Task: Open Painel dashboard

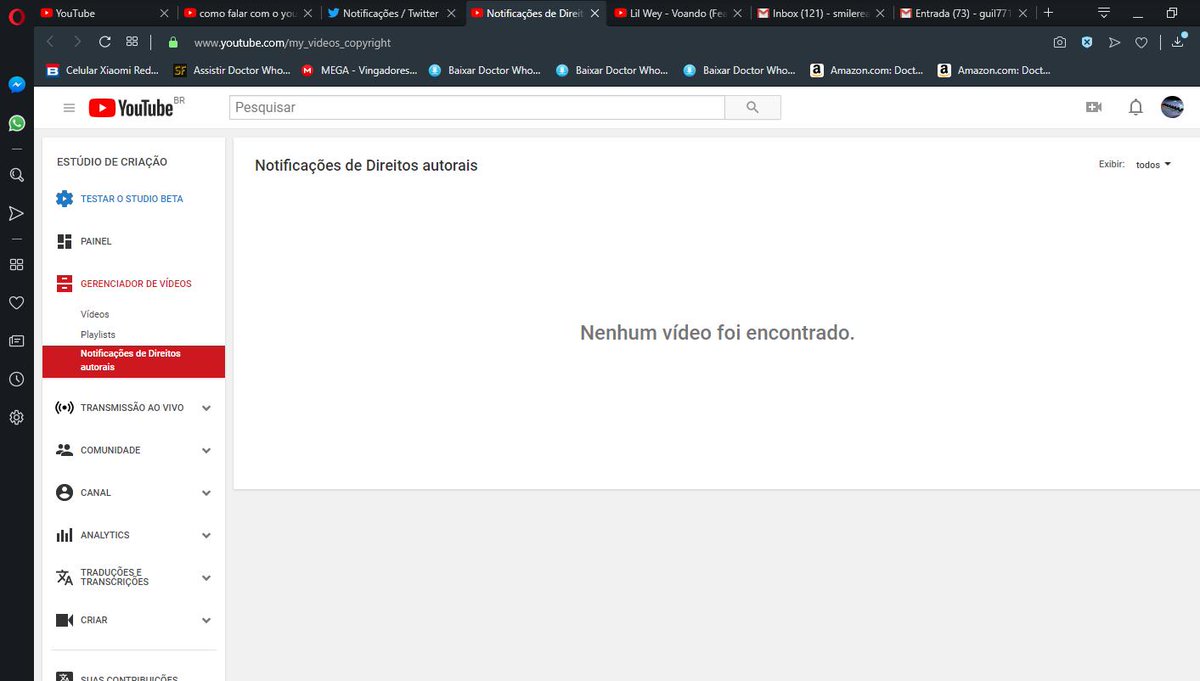Action: point(84,241)
